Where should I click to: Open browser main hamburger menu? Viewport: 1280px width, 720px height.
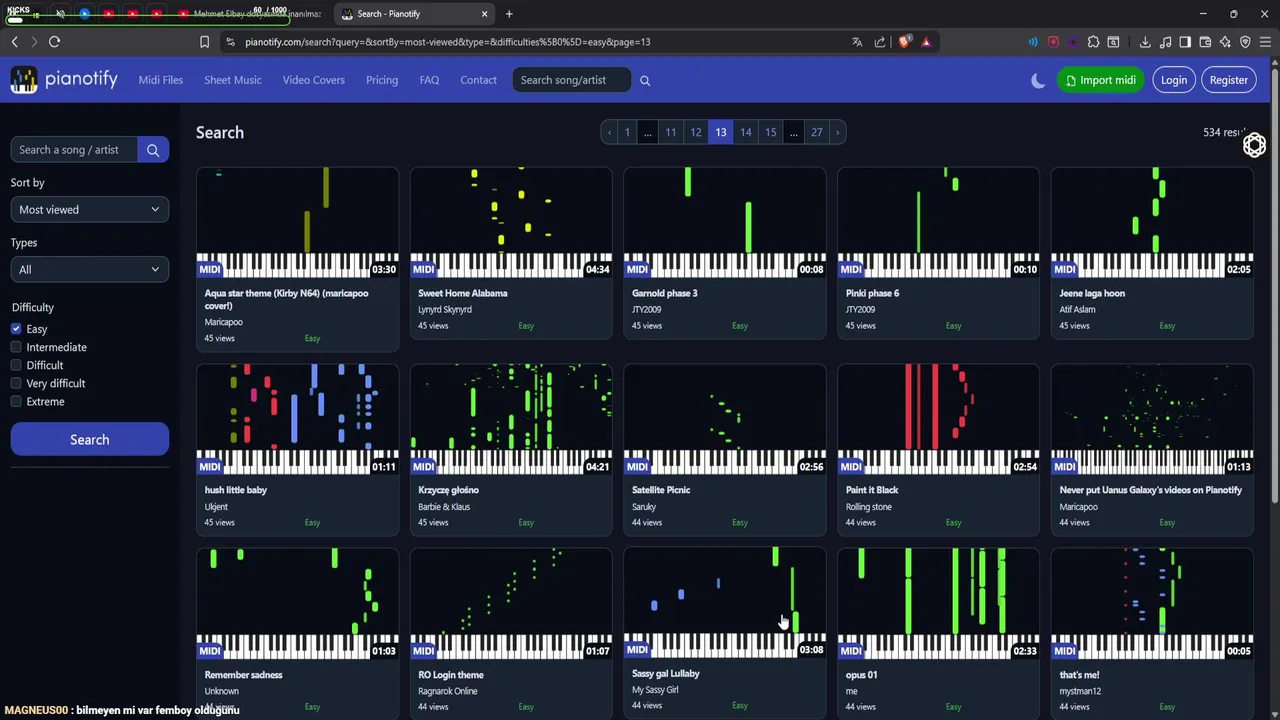[1265, 42]
